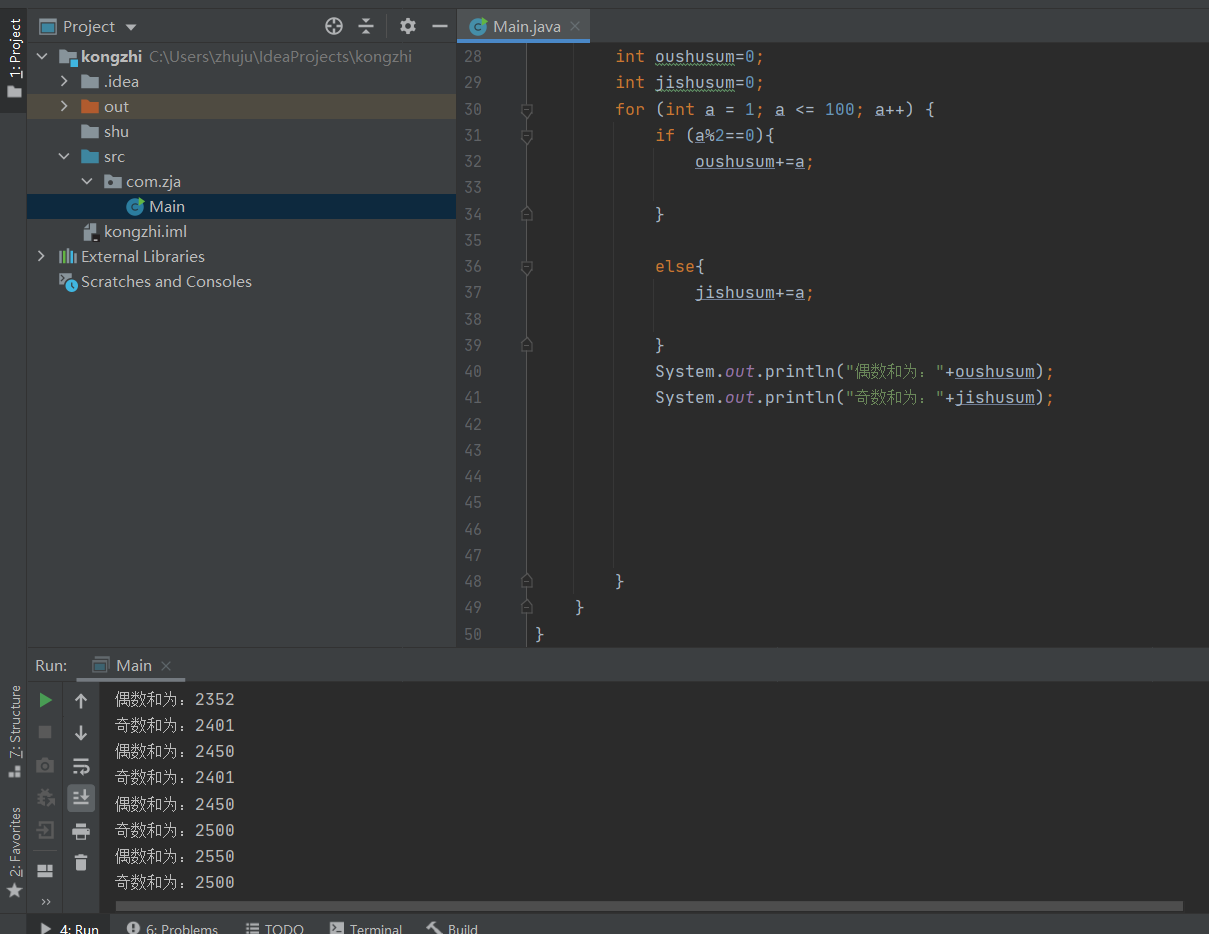Image resolution: width=1209 pixels, height=934 pixels.
Task: Collapse the src folder
Action: 64,157
